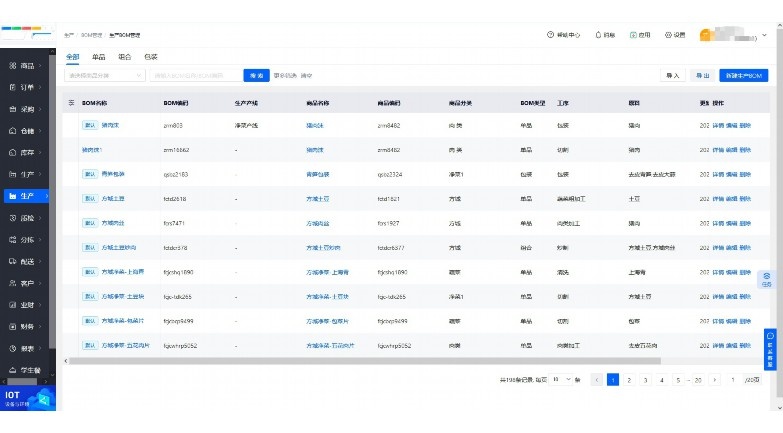
Task: Click the page jump input in pagination
Action: click(x=733, y=380)
